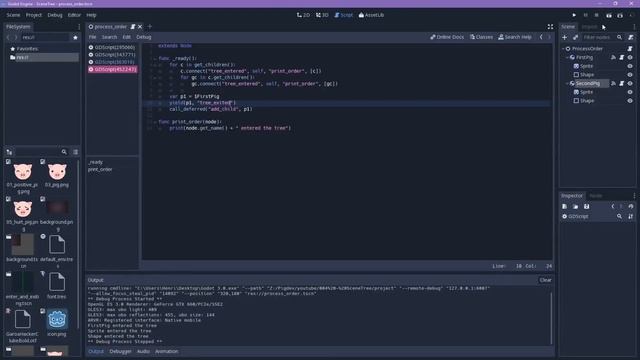The image size is (640, 360).
Task: Collapse the ProcessOrder root node
Action: (563, 49)
